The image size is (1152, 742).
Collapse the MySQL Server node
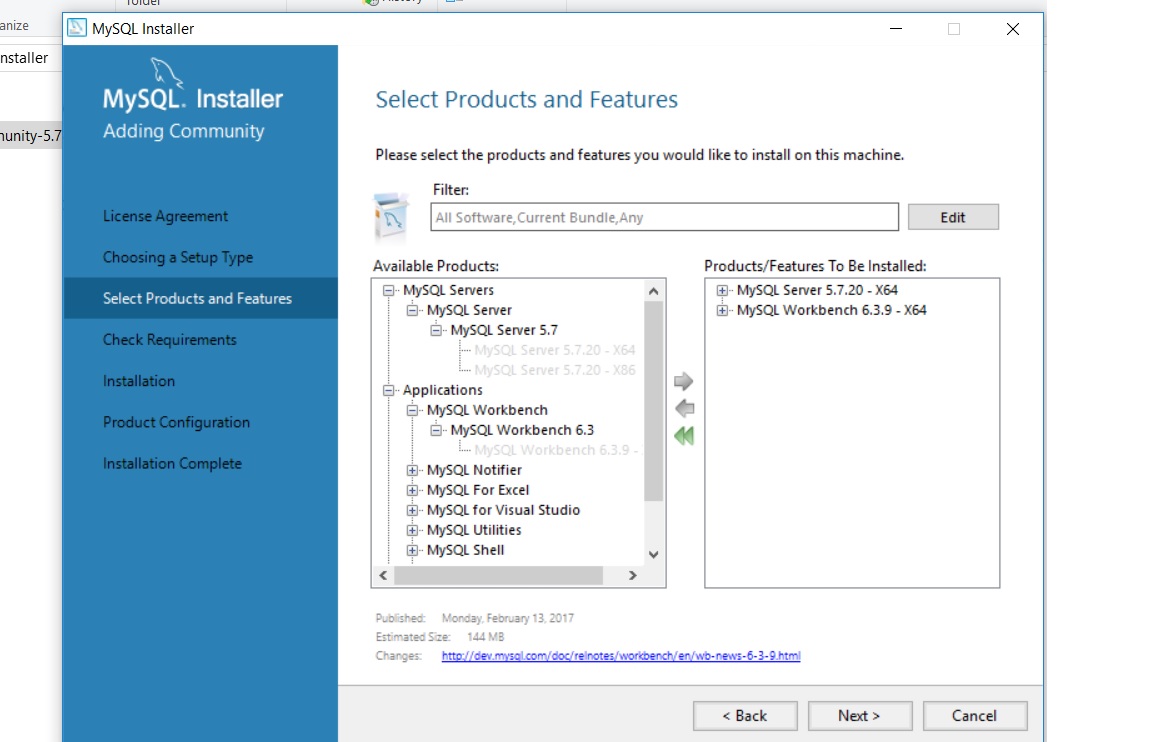pos(412,310)
